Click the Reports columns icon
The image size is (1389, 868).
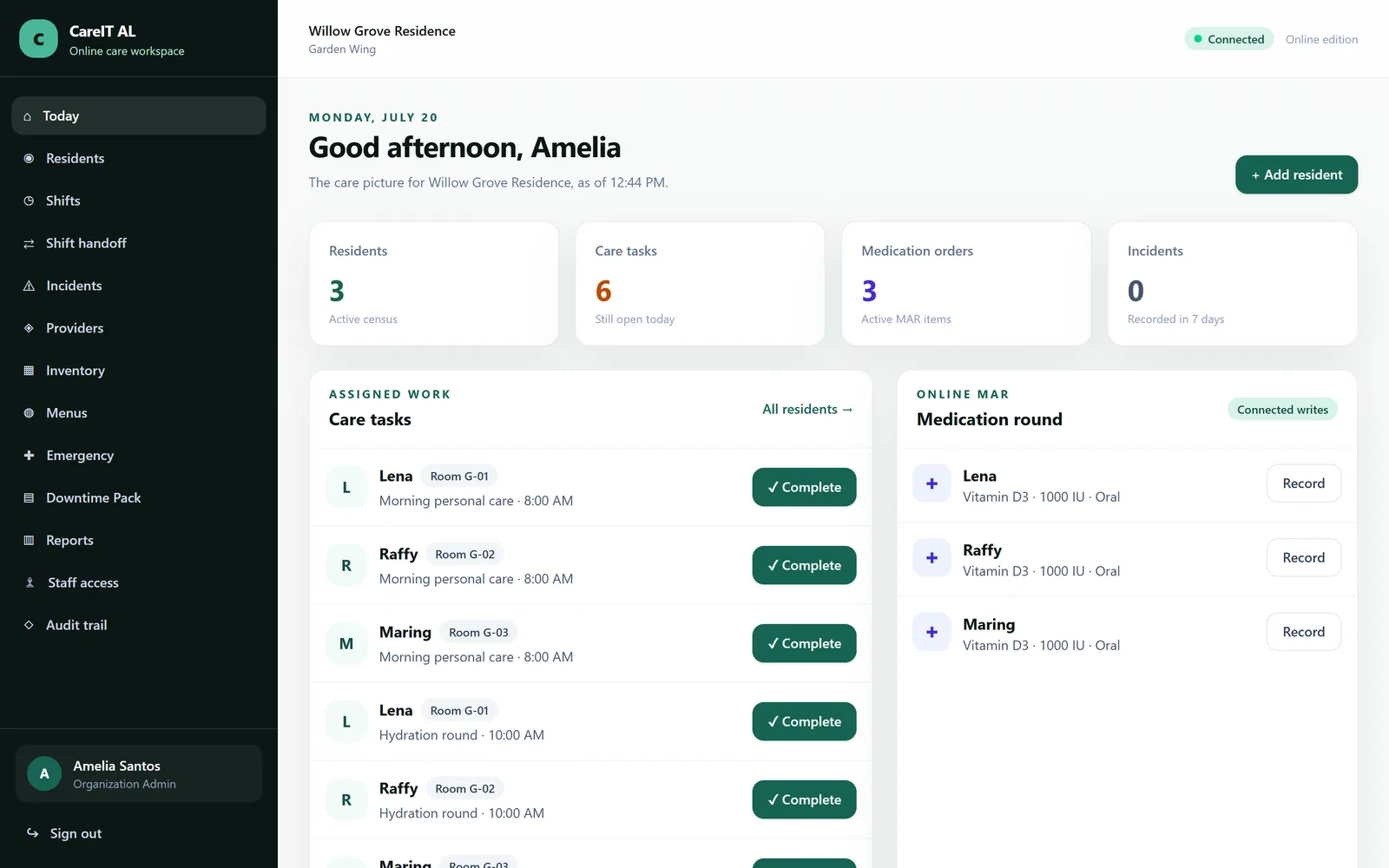coord(29,541)
